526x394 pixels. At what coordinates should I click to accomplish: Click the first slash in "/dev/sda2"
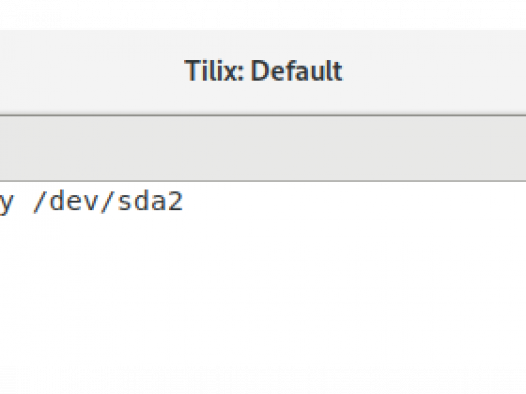click(40, 202)
